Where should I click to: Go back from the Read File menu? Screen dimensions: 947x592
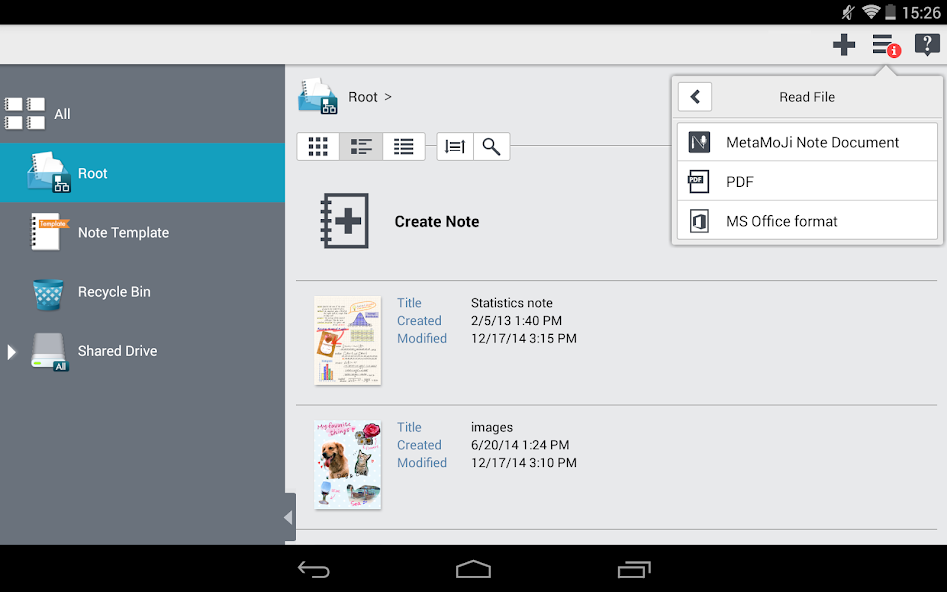695,97
